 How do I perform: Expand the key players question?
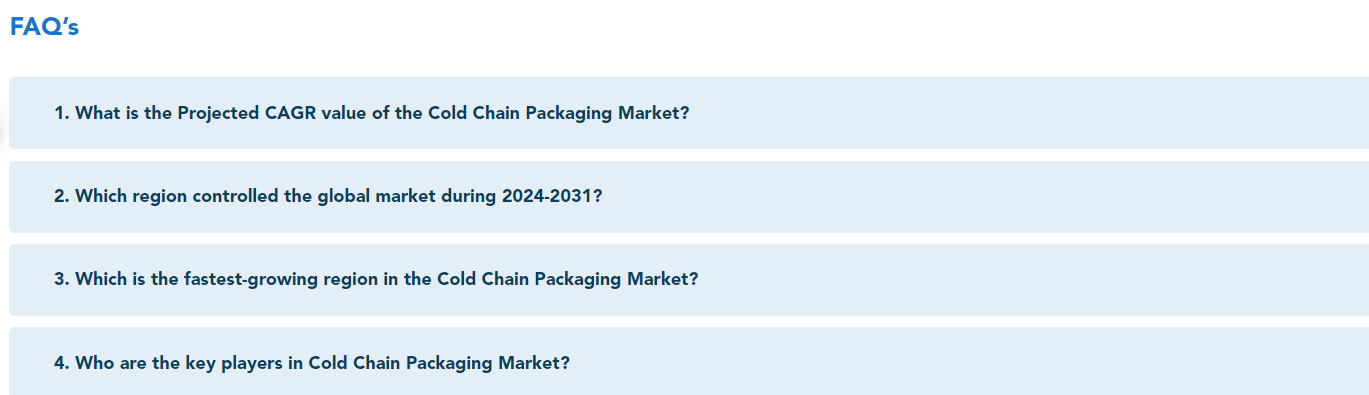[689, 361]
